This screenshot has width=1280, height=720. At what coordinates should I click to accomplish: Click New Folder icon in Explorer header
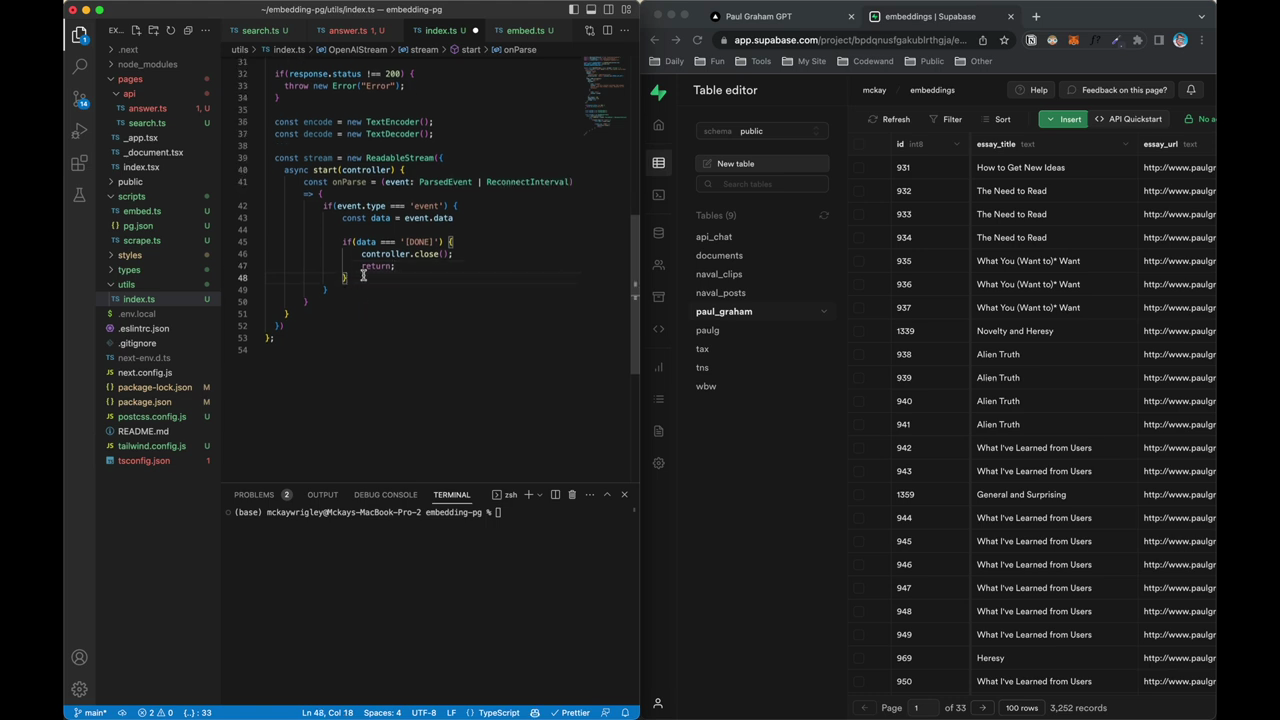pyautogui.click(x=153, y=31)
